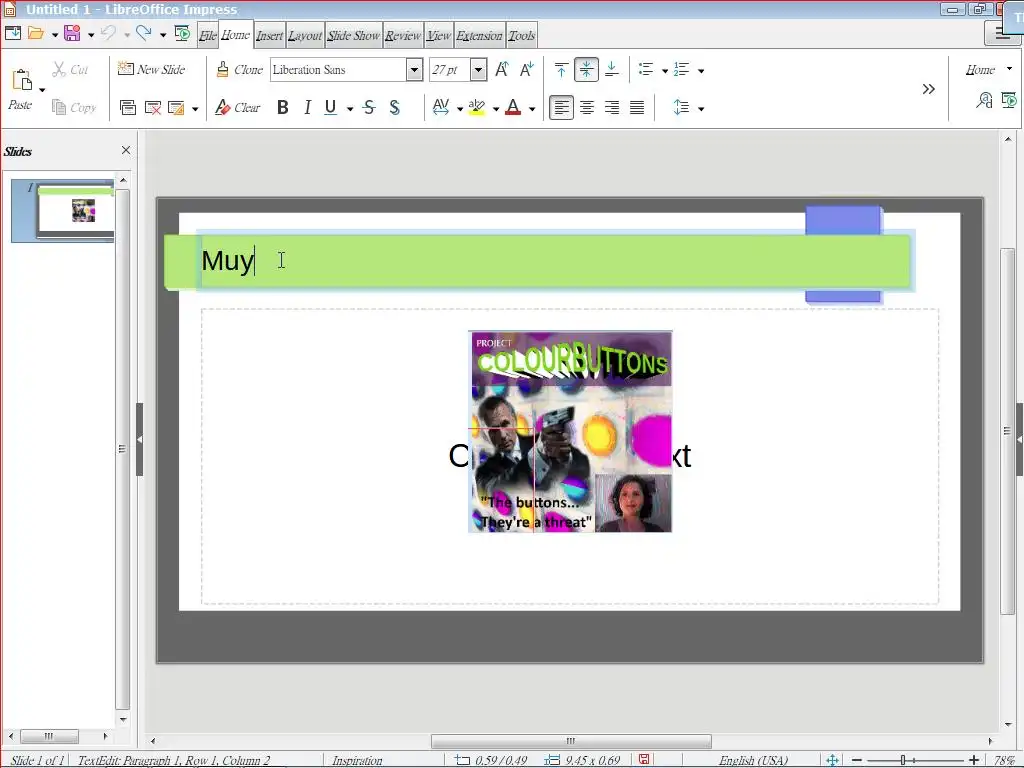Screen dimensions: 1024x768
Task: Click the Save document icon
Action: point(72,34)
